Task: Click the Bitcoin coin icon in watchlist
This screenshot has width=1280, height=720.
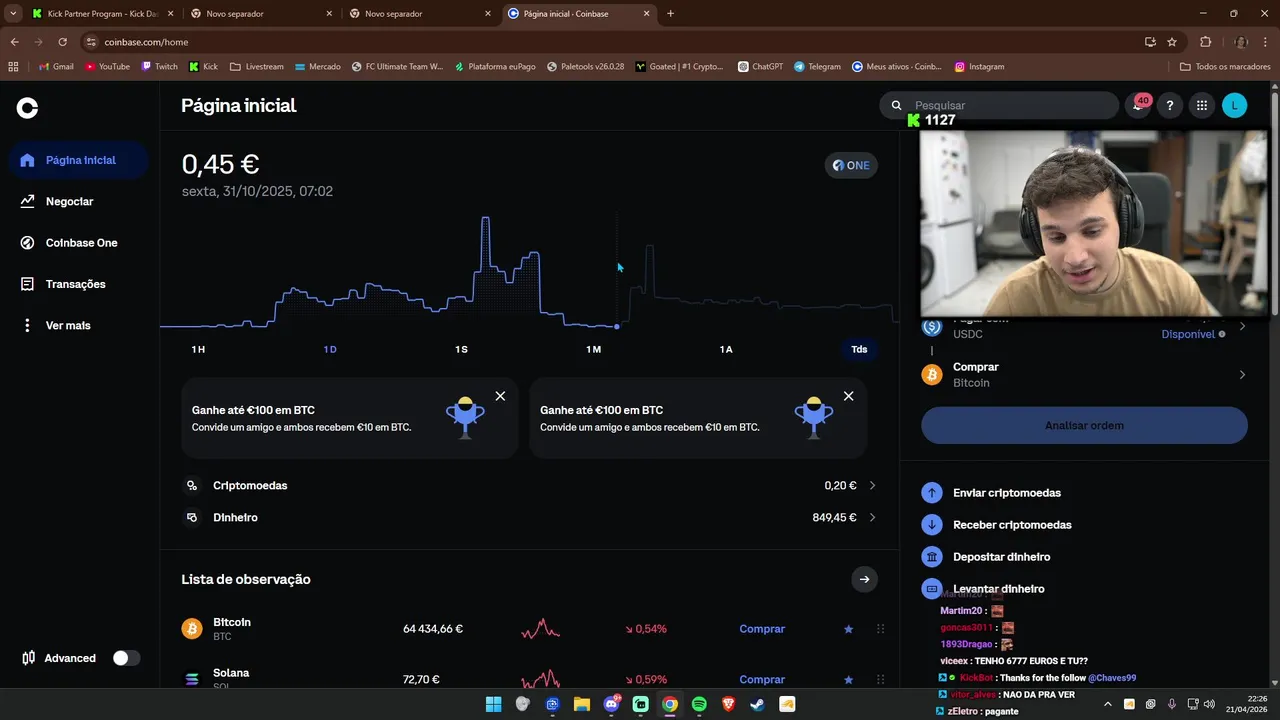Action: [x=192, y=629]
